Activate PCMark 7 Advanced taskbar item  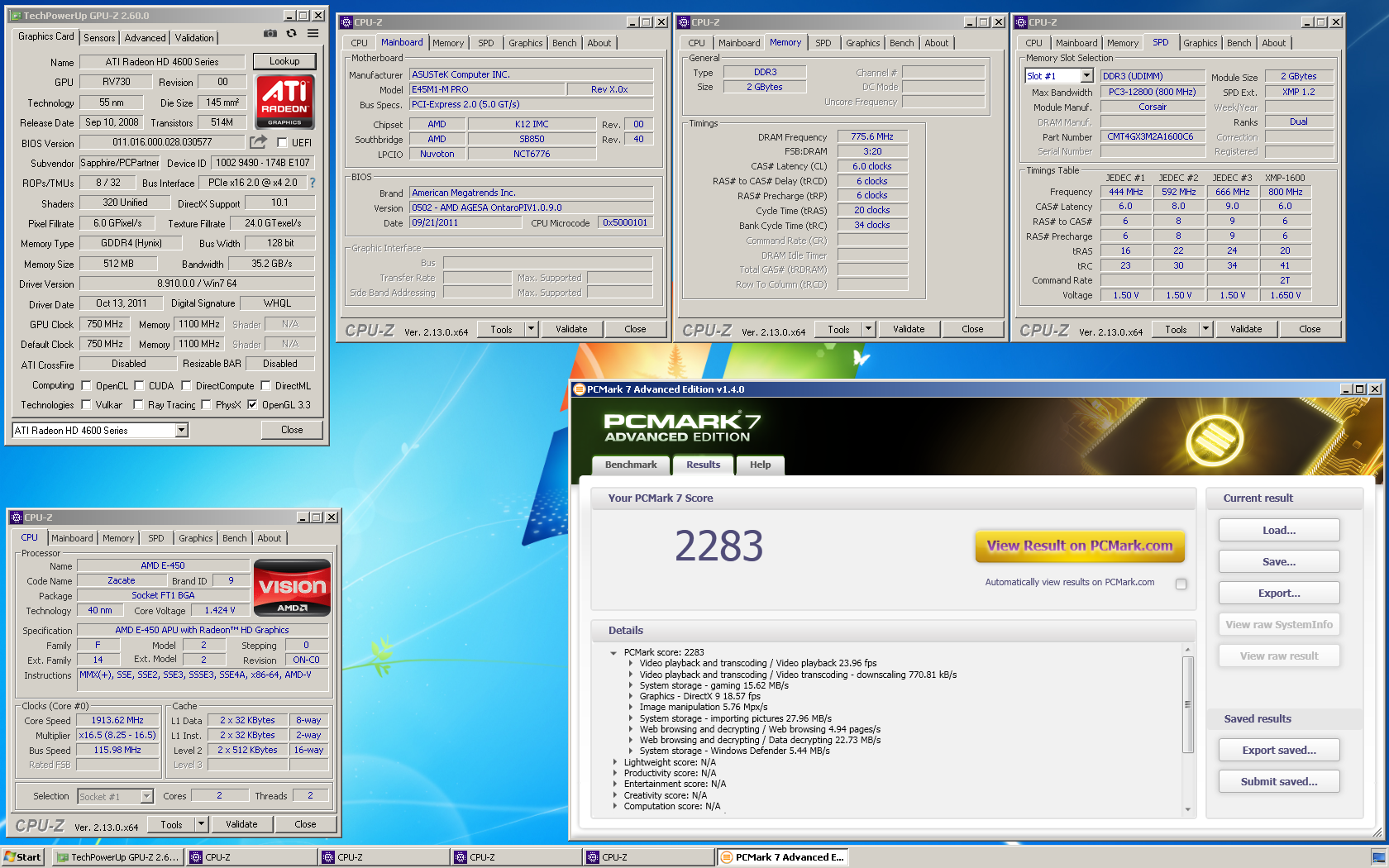(x=782, y=857)
